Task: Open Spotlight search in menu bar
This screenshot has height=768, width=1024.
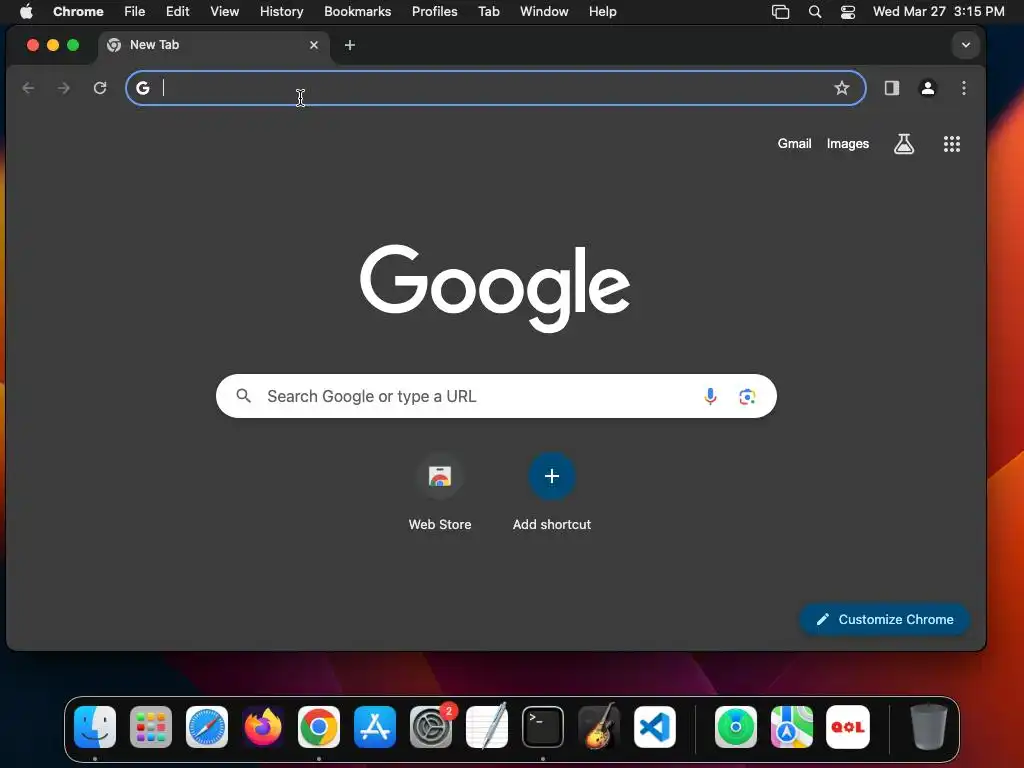Action: click(x=814, y=12)
